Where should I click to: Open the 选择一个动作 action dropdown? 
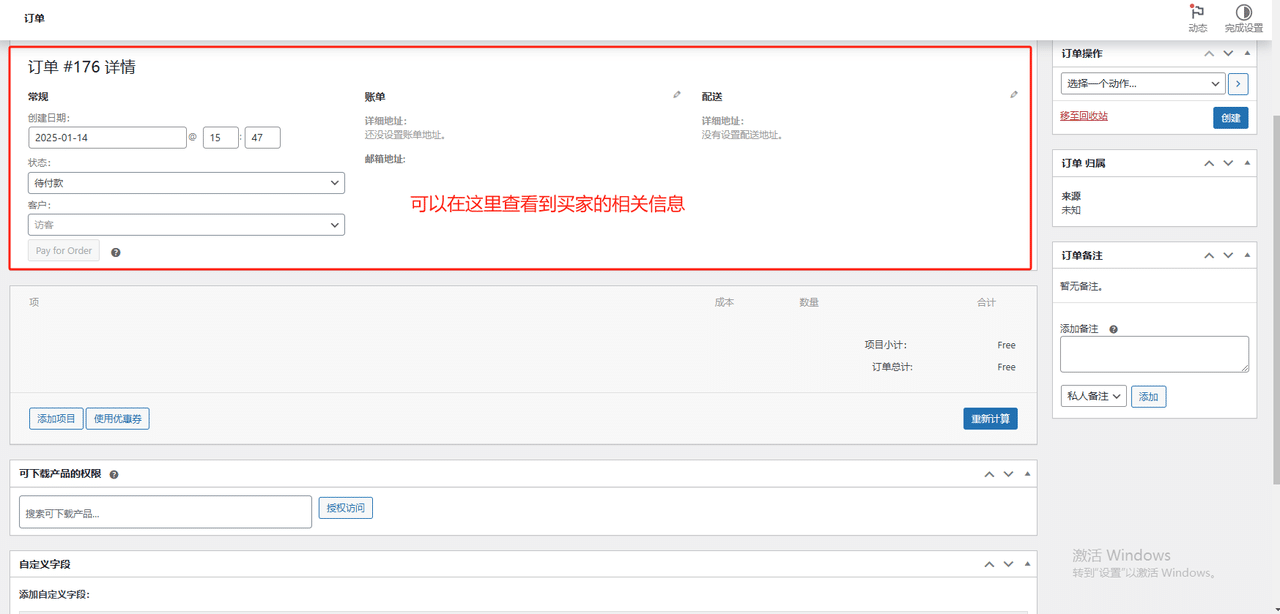pos(1143,84)
